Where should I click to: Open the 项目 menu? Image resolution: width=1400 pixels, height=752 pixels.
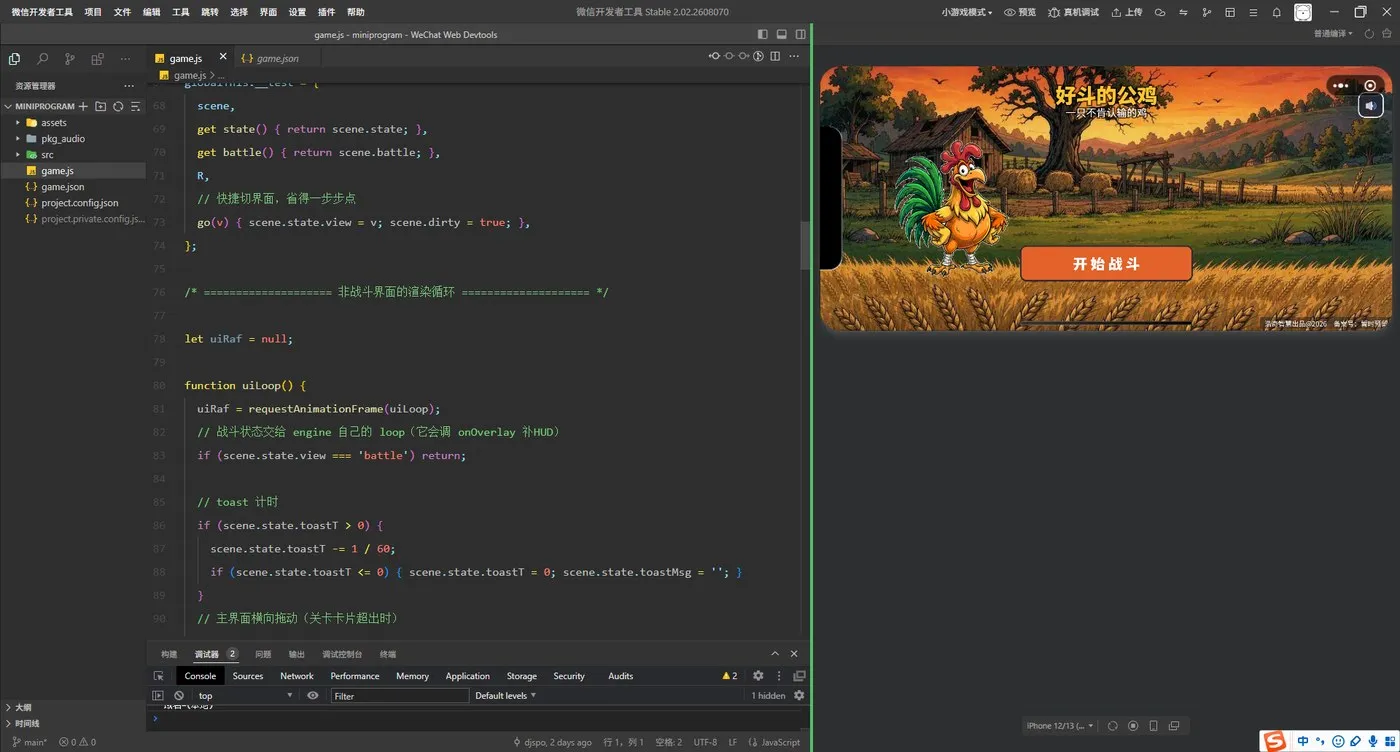93,12
